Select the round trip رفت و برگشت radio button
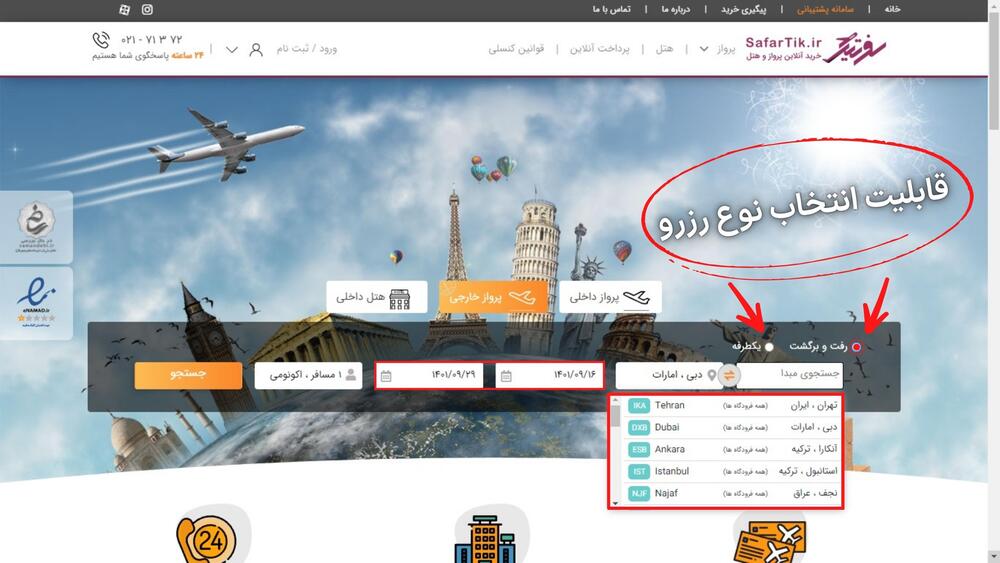Viewport: 1000px width, 563px height. pos(856,347)
